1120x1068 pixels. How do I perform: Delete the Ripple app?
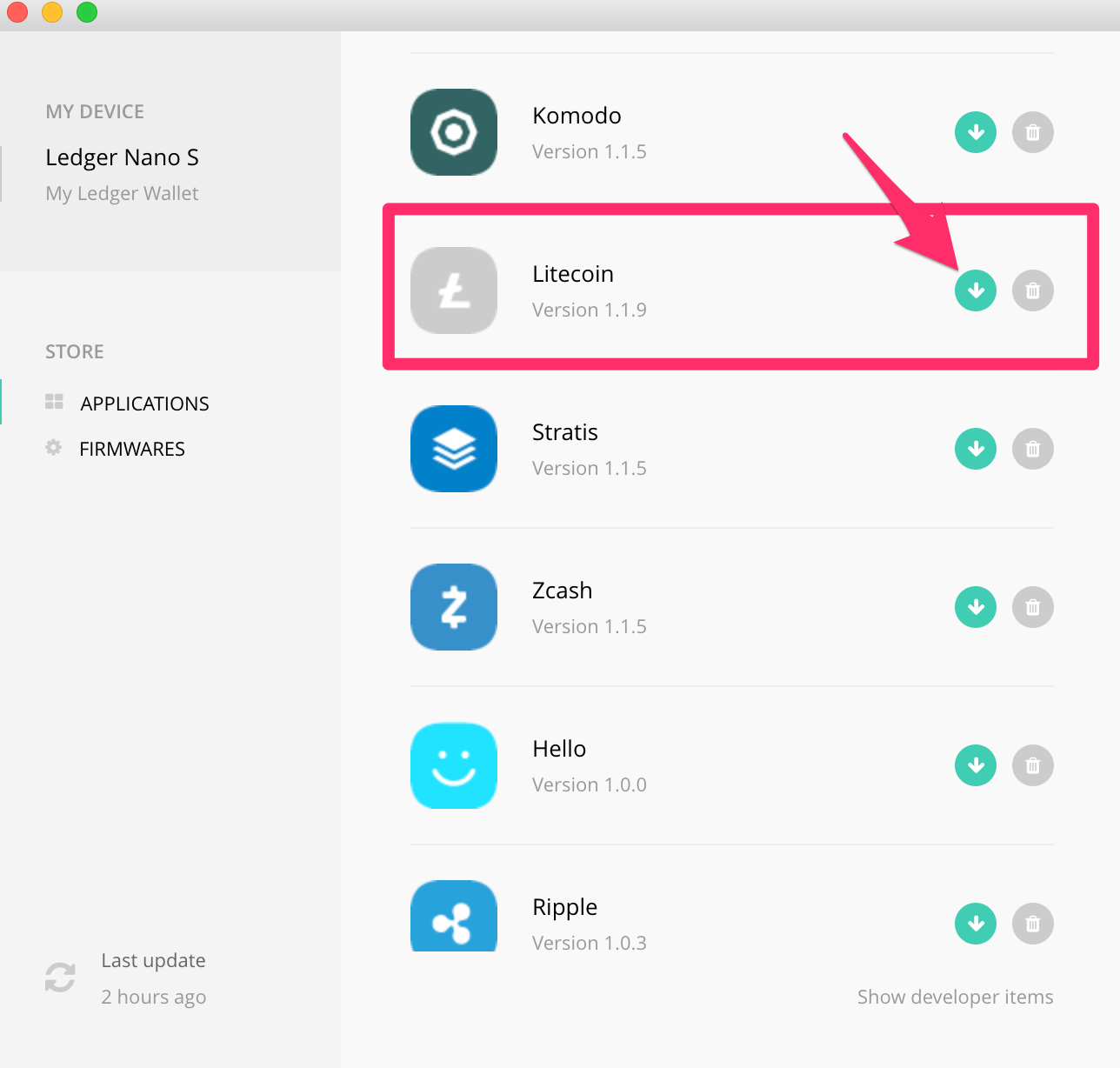(1033, 924)
